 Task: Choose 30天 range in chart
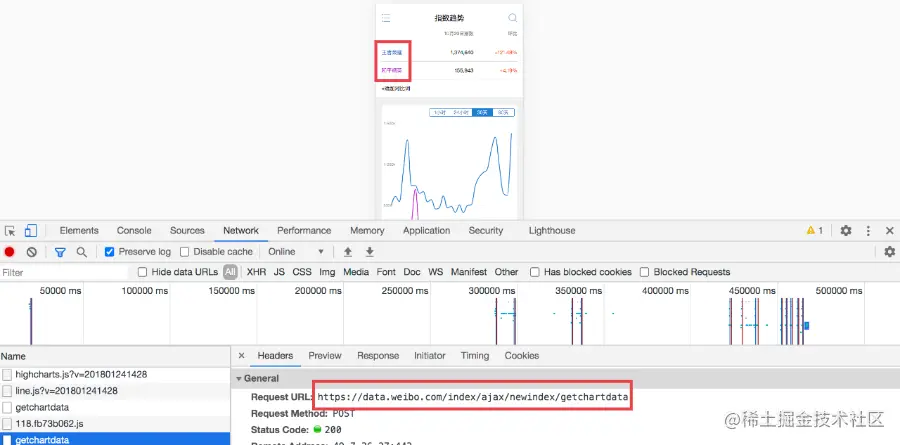tap(483, 113)
